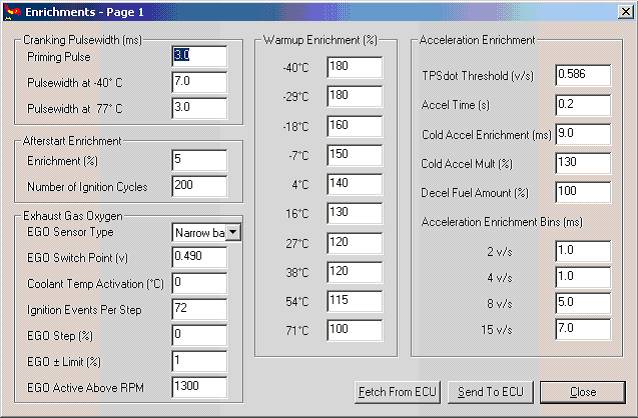Focus the TPSdot Threshold field
Viewport: 638px width, 418px height.
pos(582,75)
